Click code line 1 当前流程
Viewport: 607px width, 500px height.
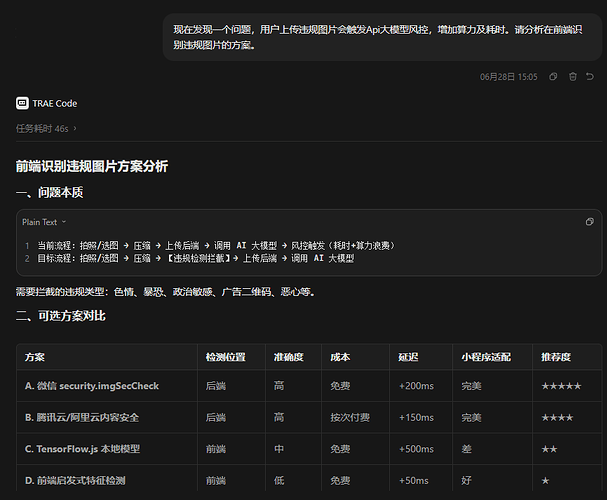[216, 245]
